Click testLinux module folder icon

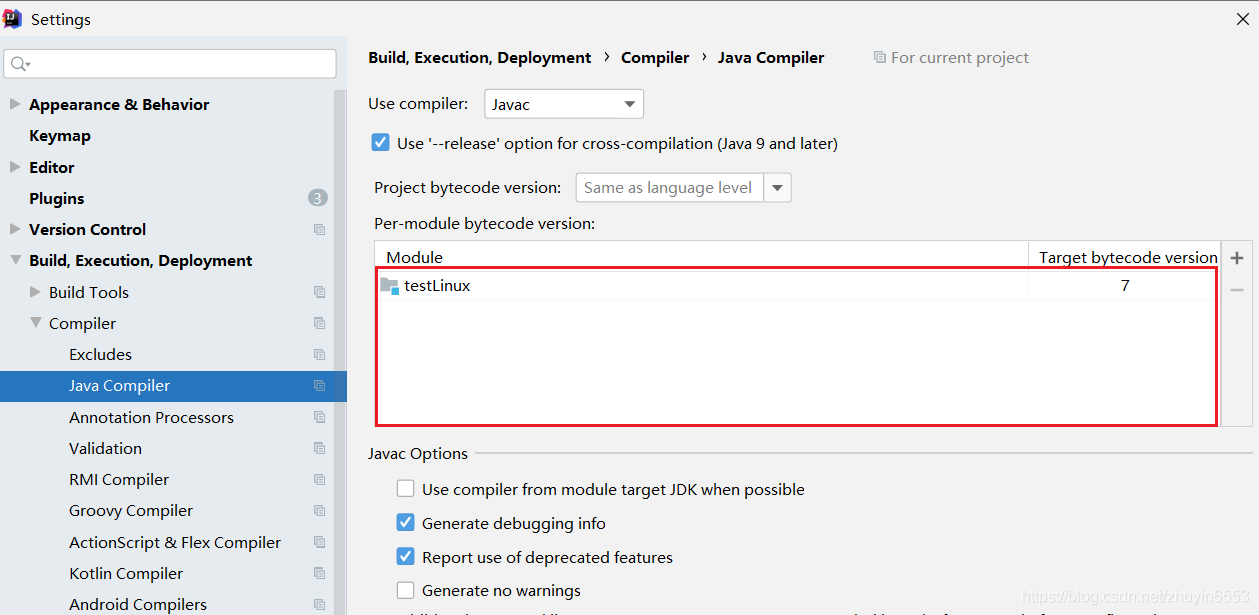tap(389, 286)
